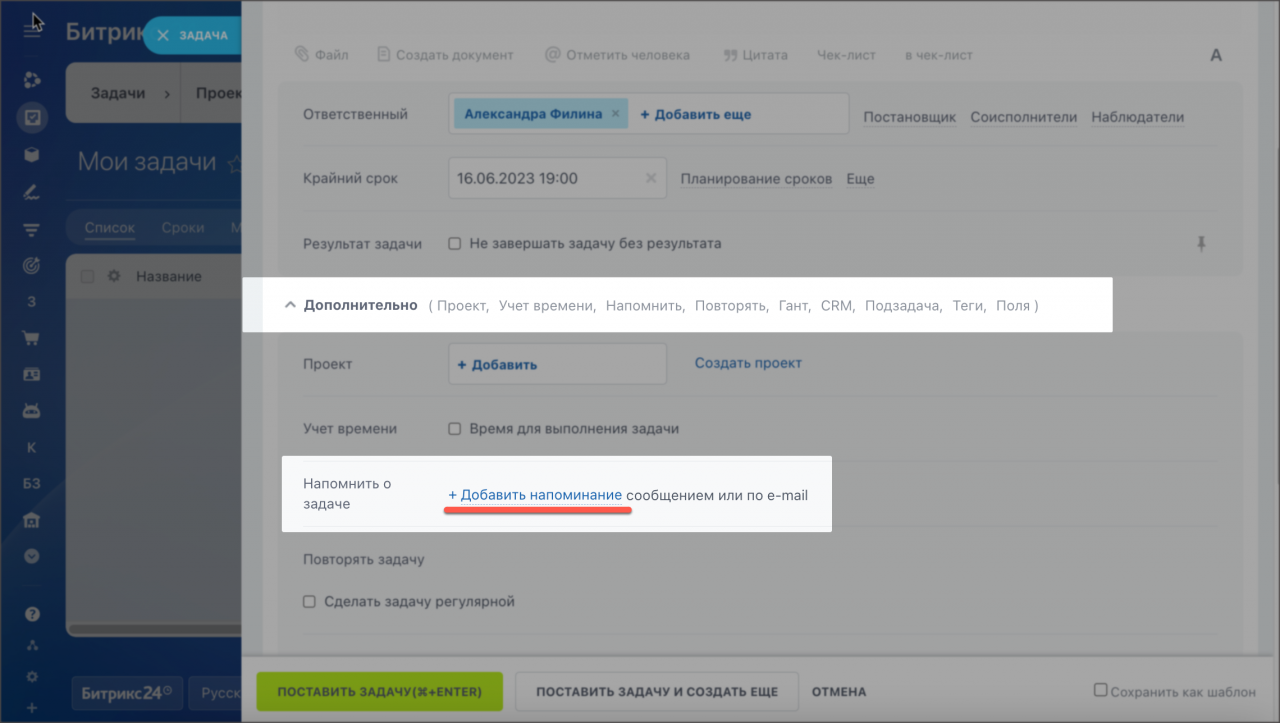The height and width of the screenshot is (723, 1280).
Task: Click «в чек-лист» toolbar option
Action: [938, 55]
